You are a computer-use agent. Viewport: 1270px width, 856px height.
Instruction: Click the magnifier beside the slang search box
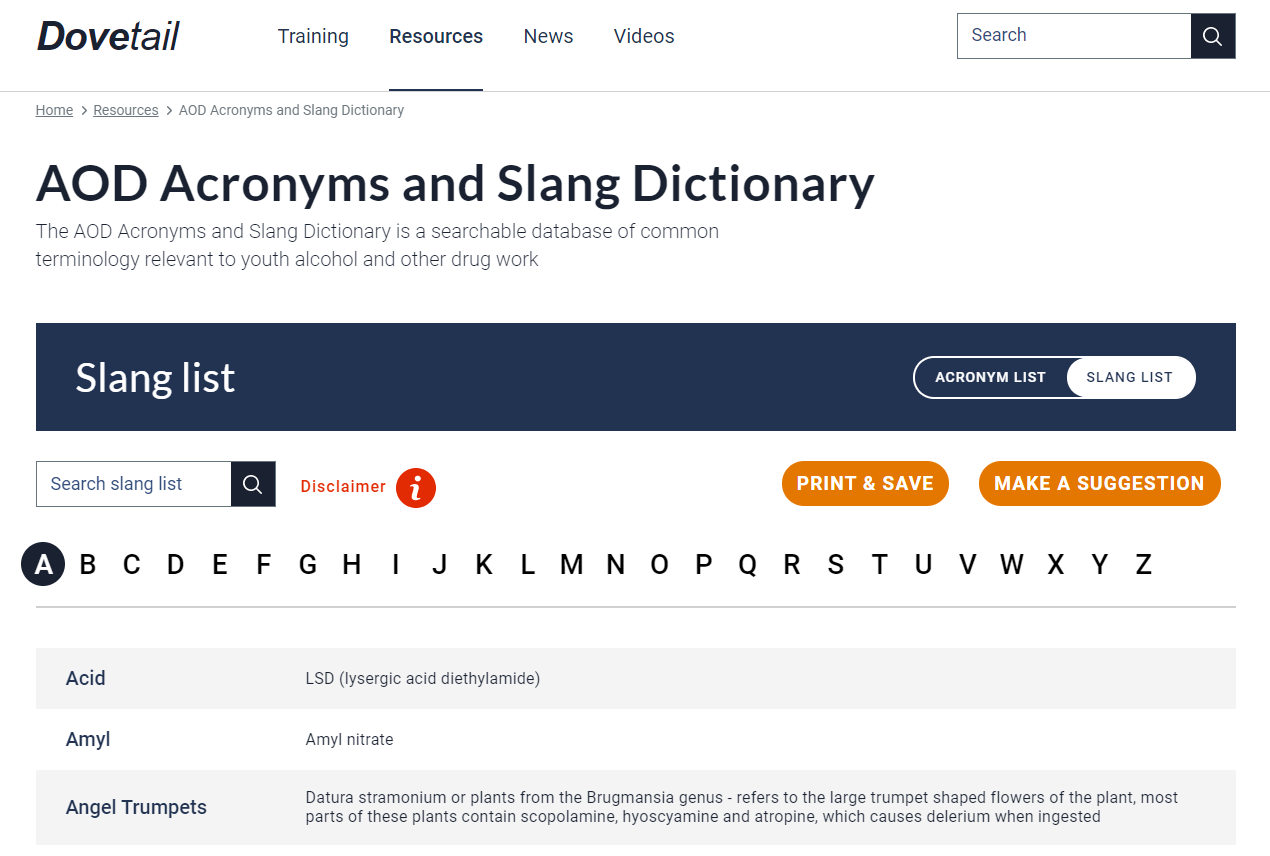253,484
